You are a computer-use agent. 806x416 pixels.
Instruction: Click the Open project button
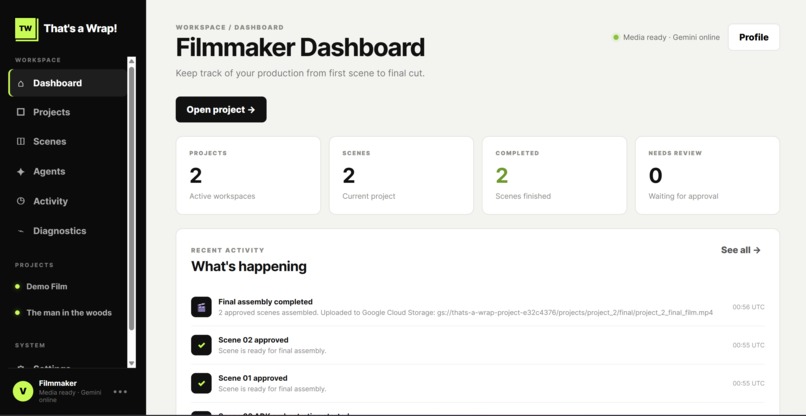click(x=221, y=110)
